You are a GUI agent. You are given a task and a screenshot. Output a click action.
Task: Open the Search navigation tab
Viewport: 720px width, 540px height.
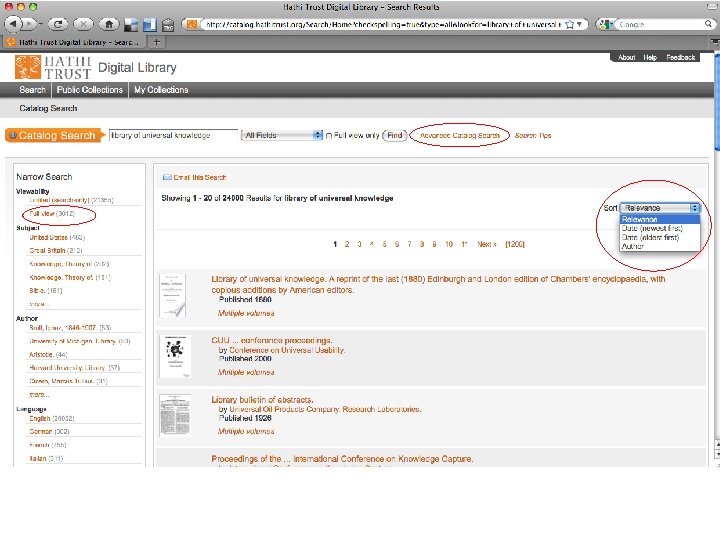(x=33, y=90)
